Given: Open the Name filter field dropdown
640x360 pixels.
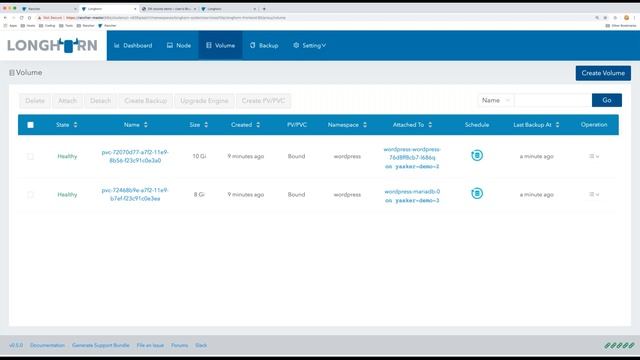Looking at the screenshot, I should point(496,100).
